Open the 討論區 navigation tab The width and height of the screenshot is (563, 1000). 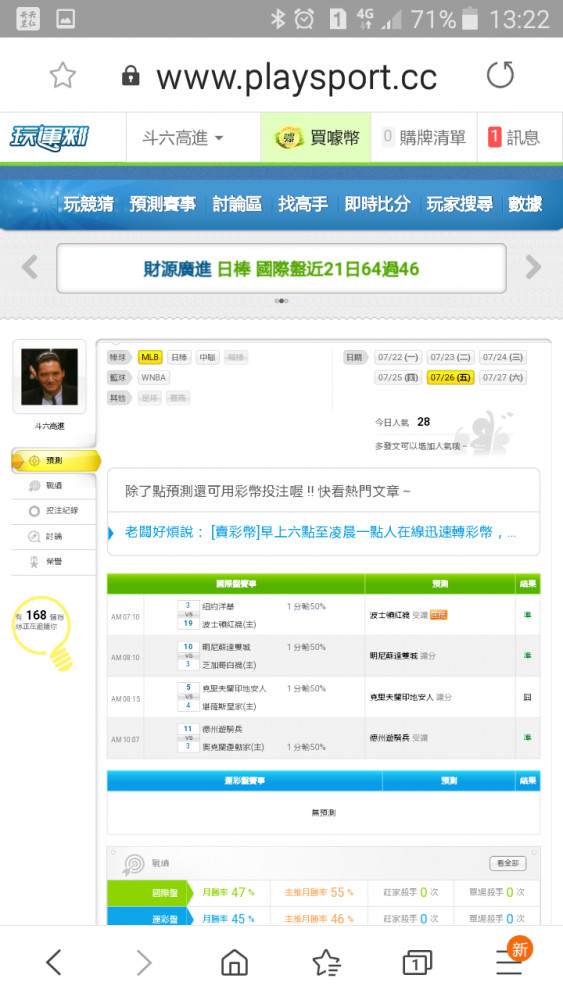point(237,204)
